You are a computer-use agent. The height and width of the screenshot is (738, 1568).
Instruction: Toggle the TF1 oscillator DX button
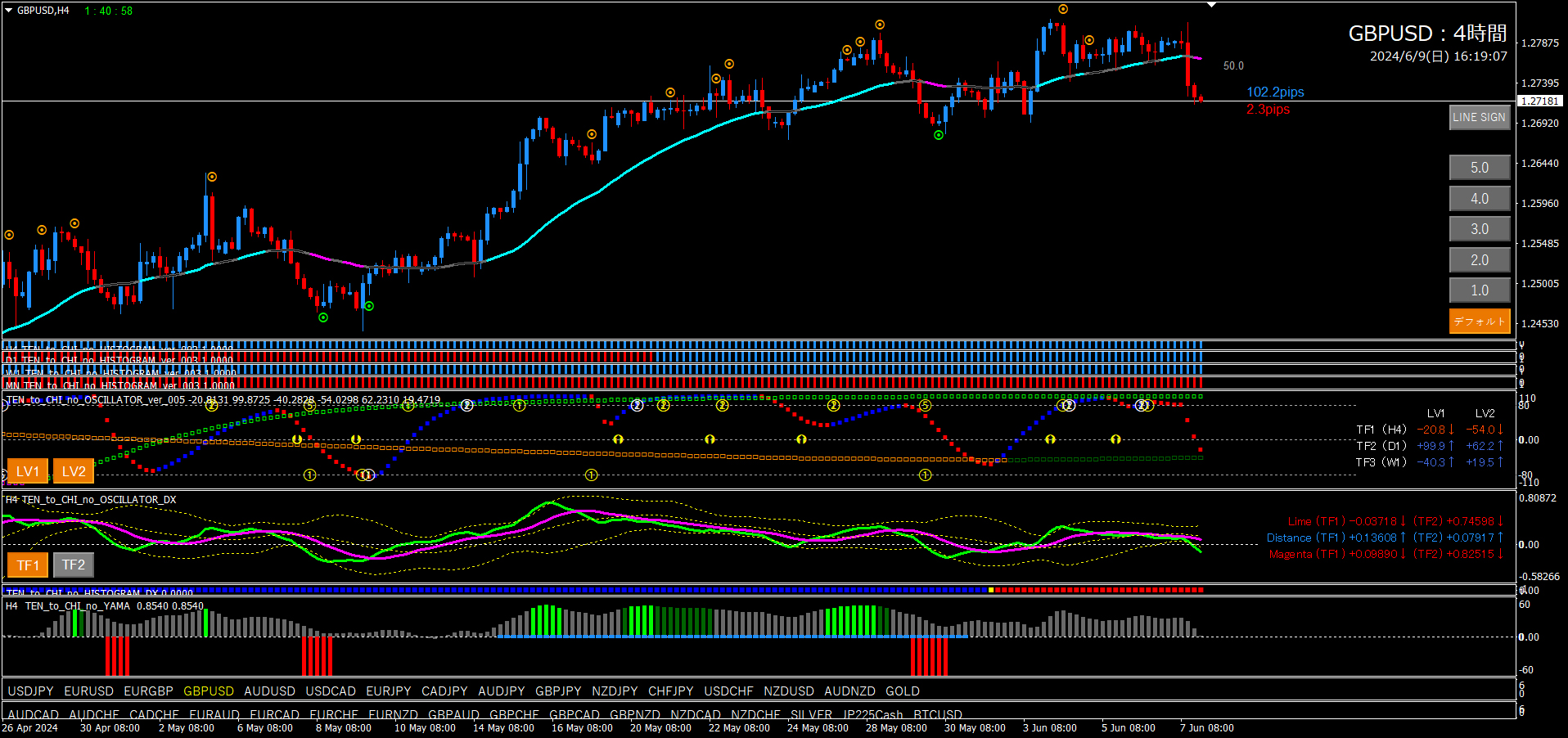coord(28,565)
